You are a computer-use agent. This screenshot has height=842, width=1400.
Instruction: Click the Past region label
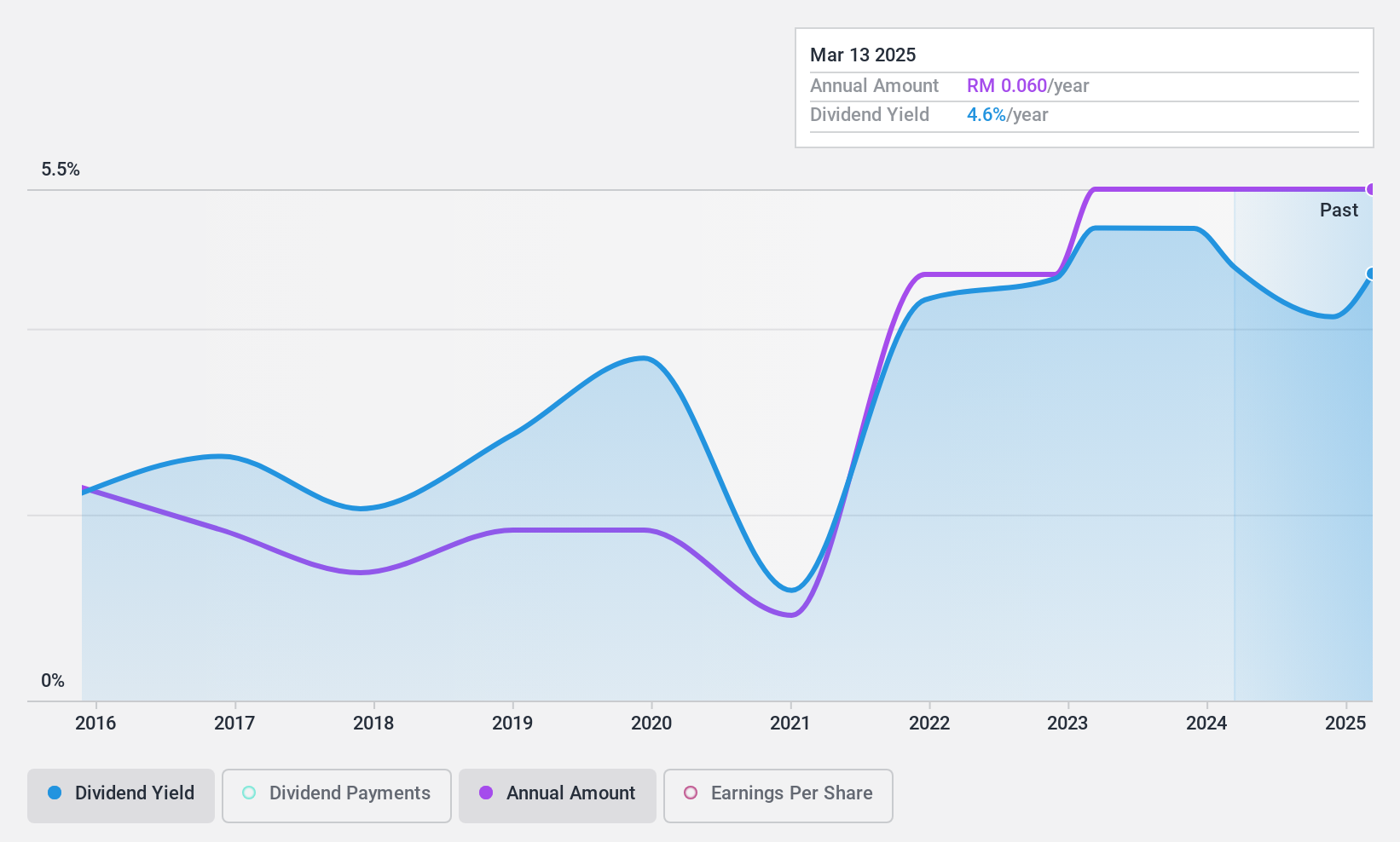1339,210
